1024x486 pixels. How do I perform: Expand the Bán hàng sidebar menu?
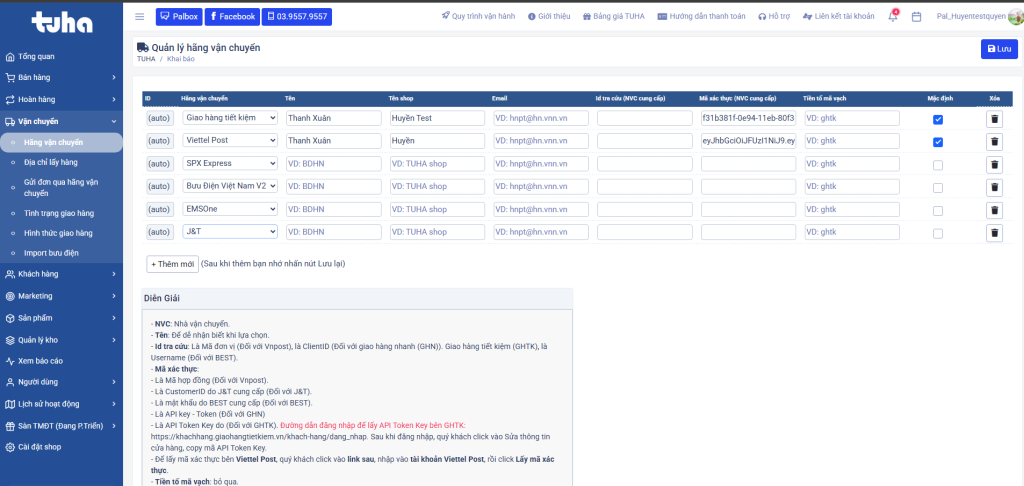point(61,77)
